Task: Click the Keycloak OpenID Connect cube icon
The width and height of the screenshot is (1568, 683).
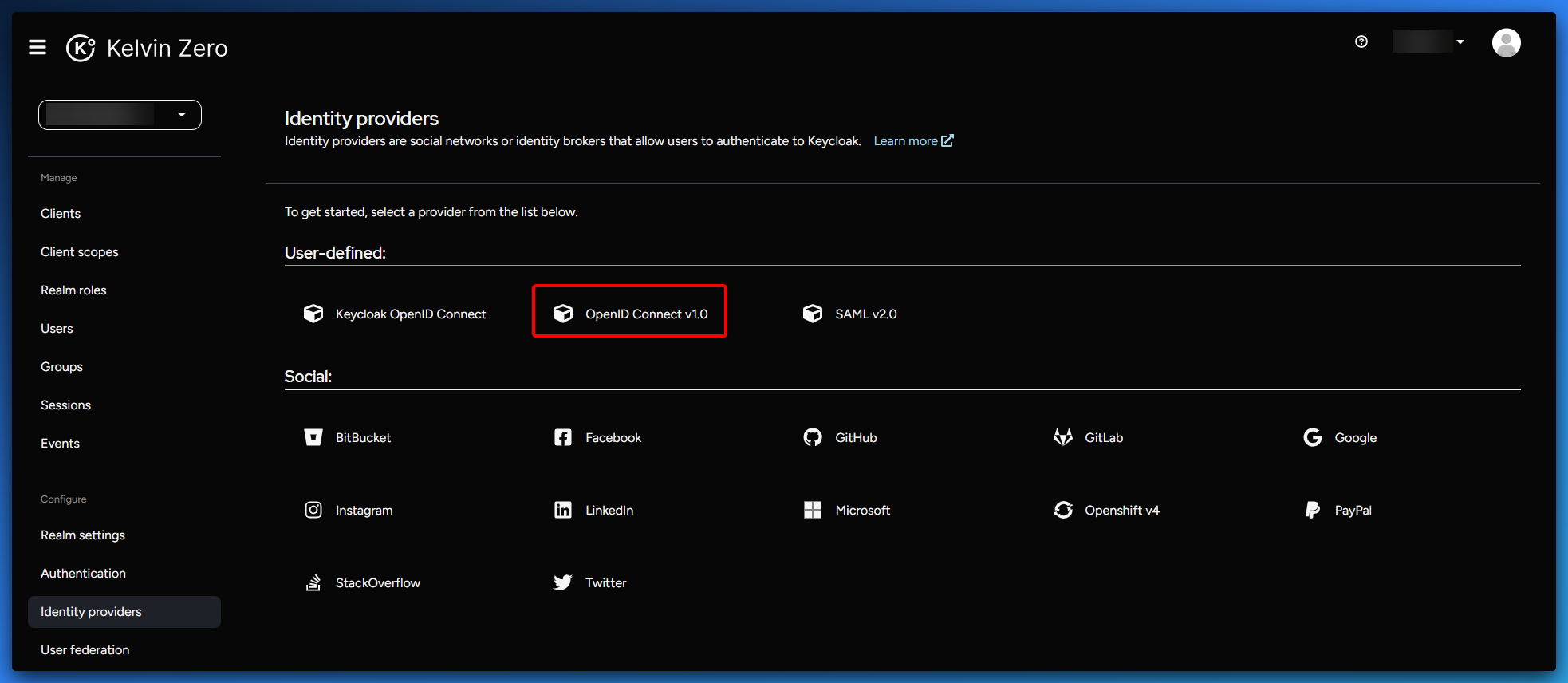Action: pos(313,314)
